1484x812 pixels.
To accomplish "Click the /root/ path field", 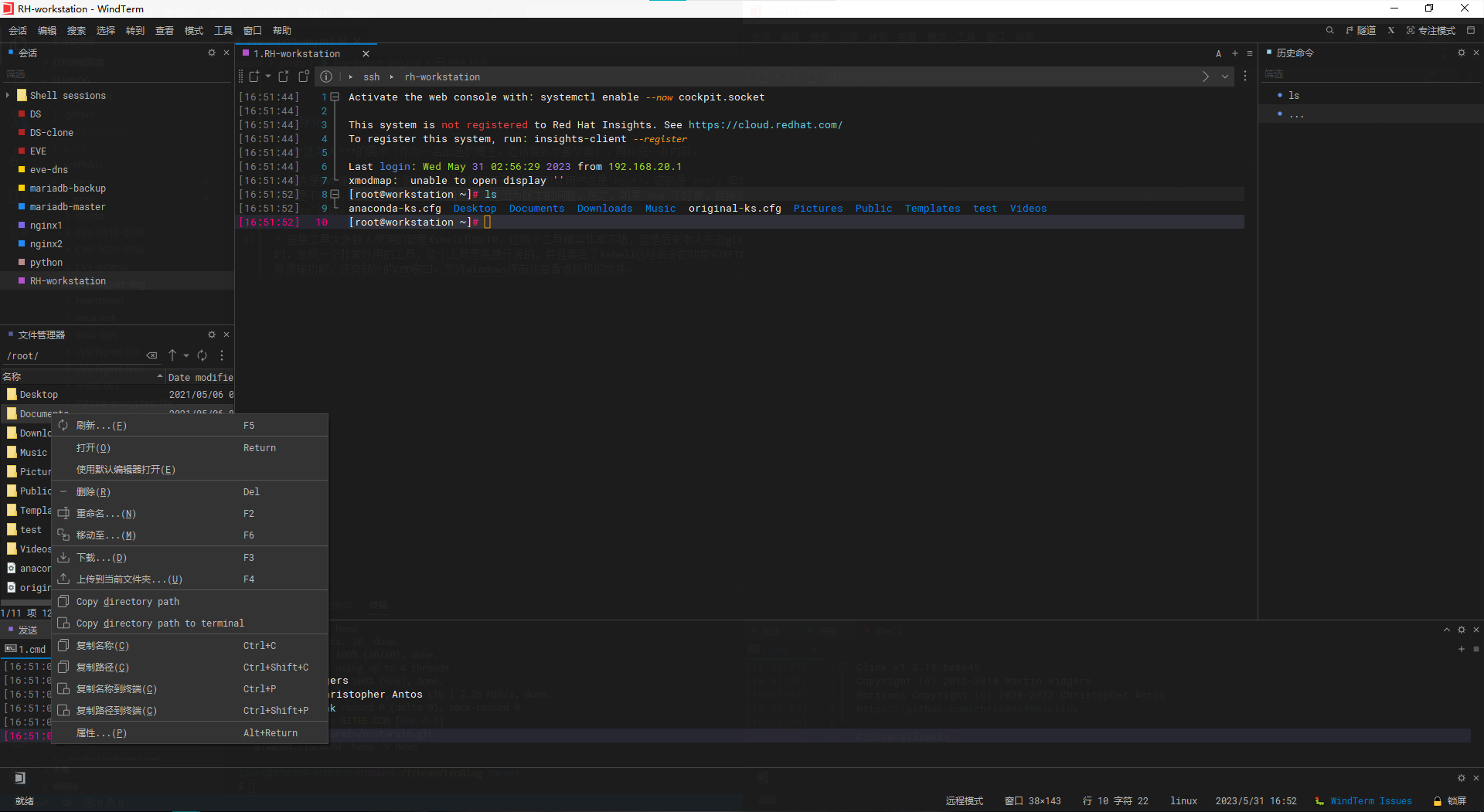I will (x=73, y=355).
